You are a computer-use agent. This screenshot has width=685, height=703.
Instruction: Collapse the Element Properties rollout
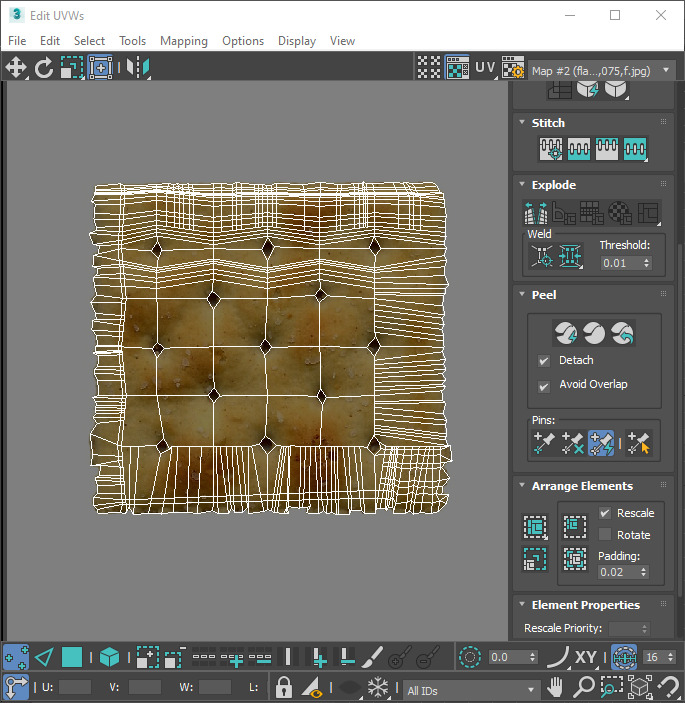[x=522, y=604]
